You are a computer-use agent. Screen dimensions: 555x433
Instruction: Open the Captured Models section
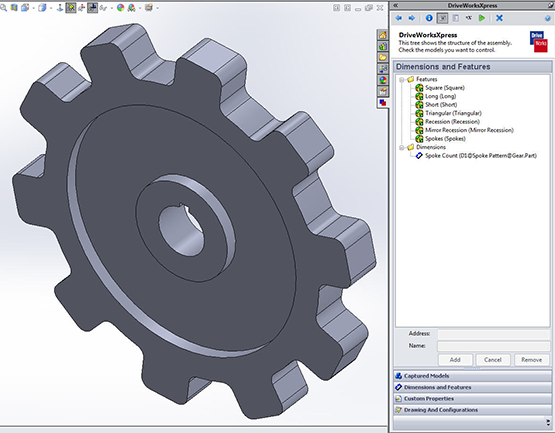point(473,376)
